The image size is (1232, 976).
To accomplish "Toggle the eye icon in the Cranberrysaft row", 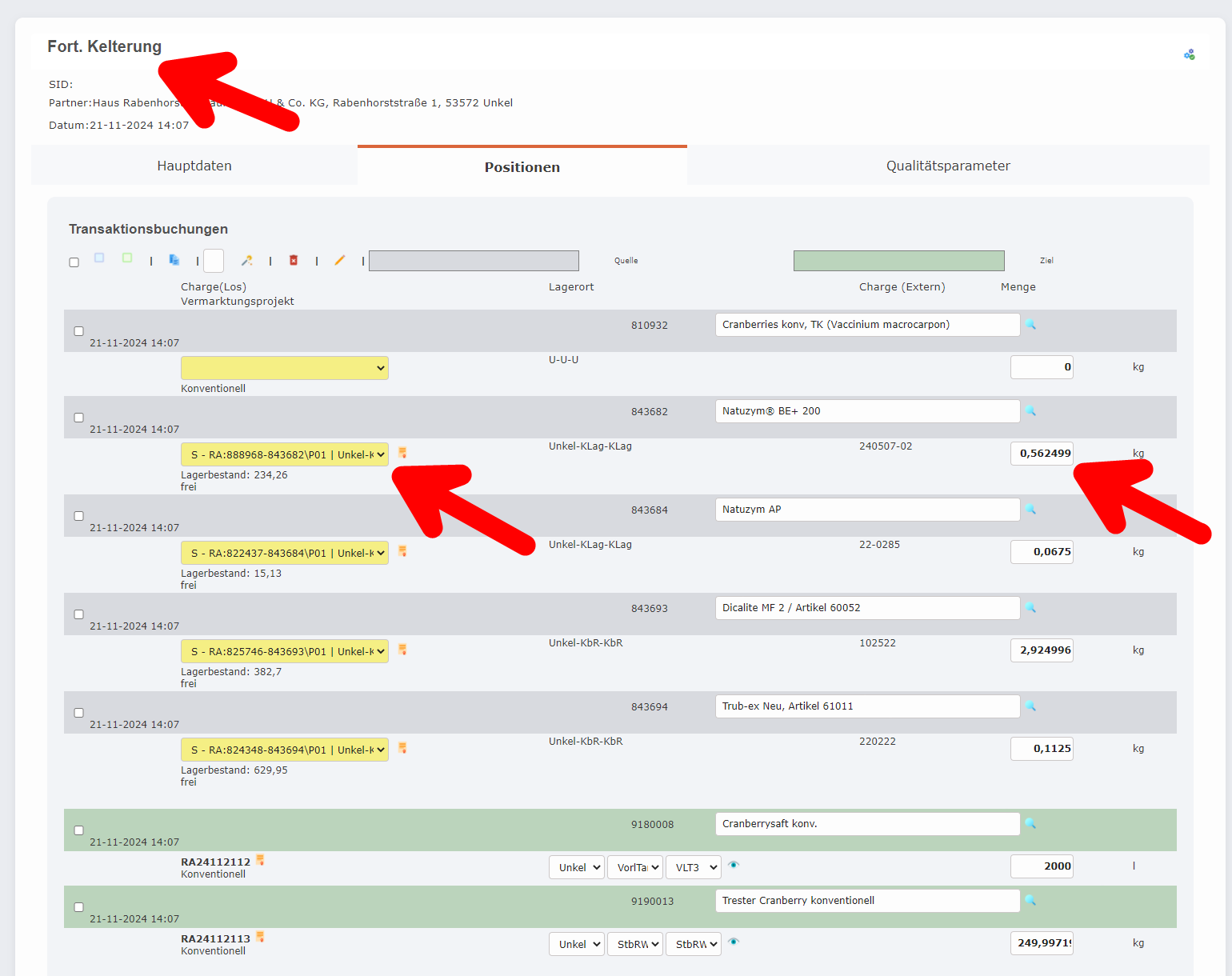I will click(x=734, y=866).
